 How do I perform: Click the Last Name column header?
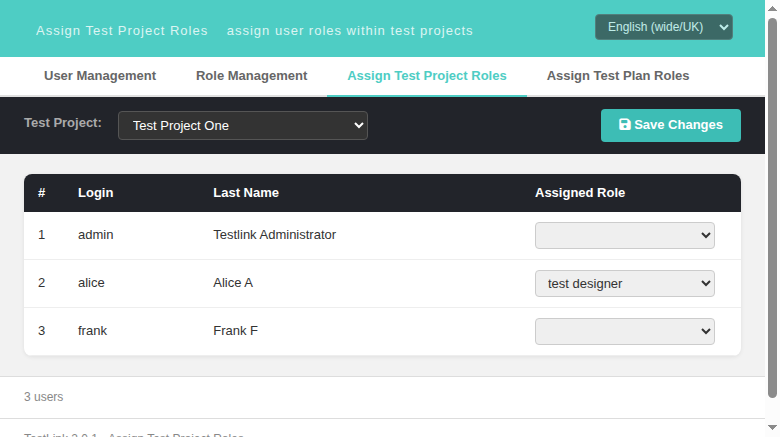click(246, 193)
